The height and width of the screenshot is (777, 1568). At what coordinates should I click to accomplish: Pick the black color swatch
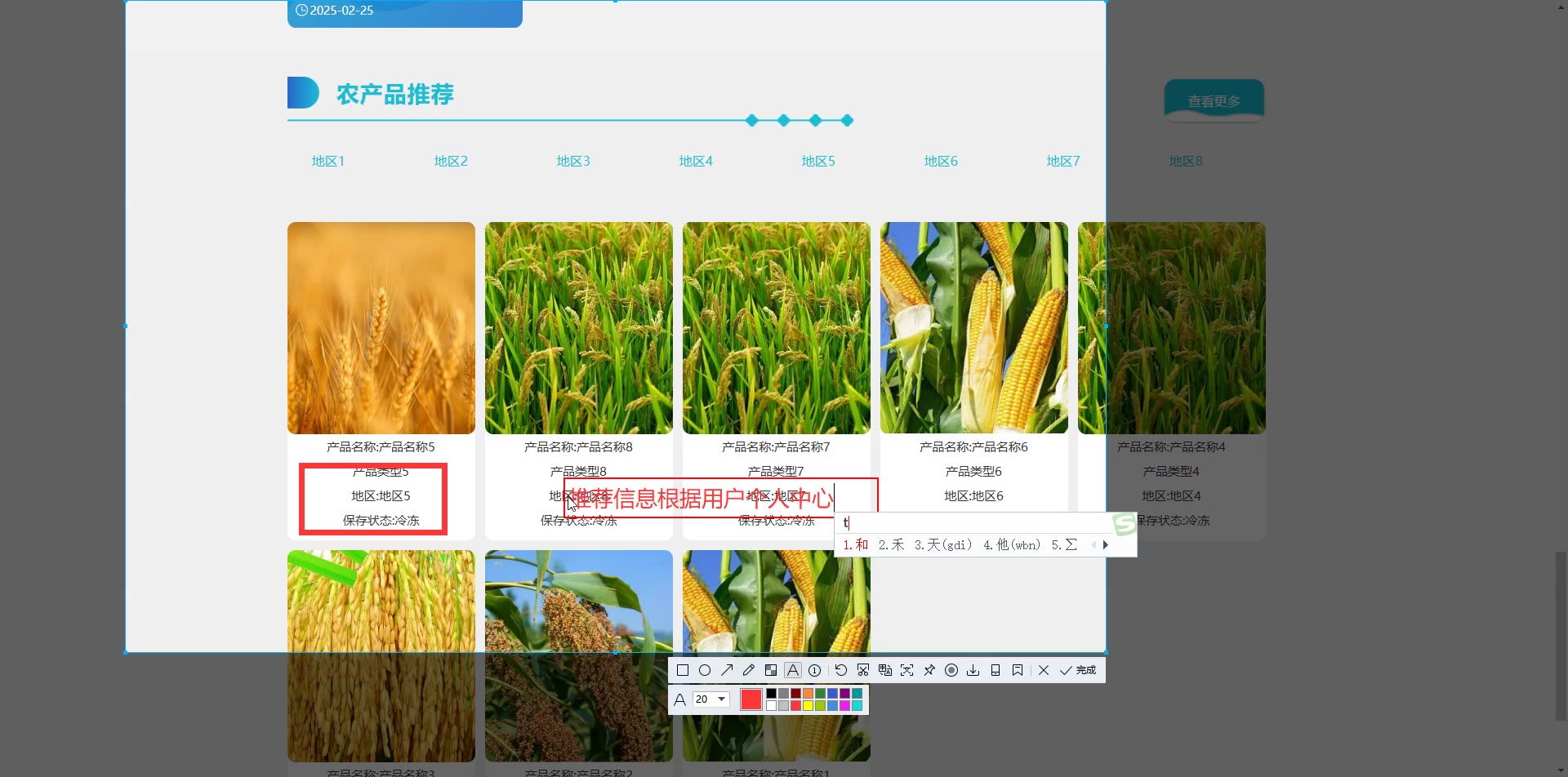pos(771,693)
